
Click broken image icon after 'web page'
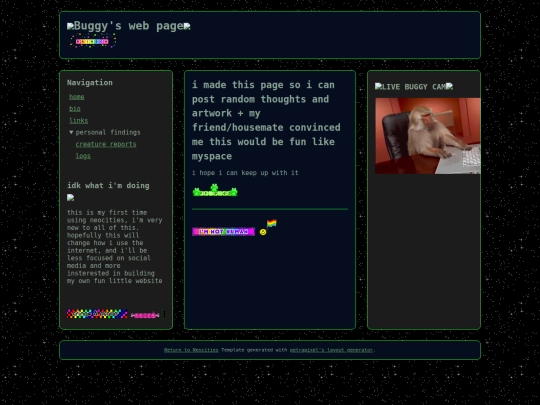[187, 26]
